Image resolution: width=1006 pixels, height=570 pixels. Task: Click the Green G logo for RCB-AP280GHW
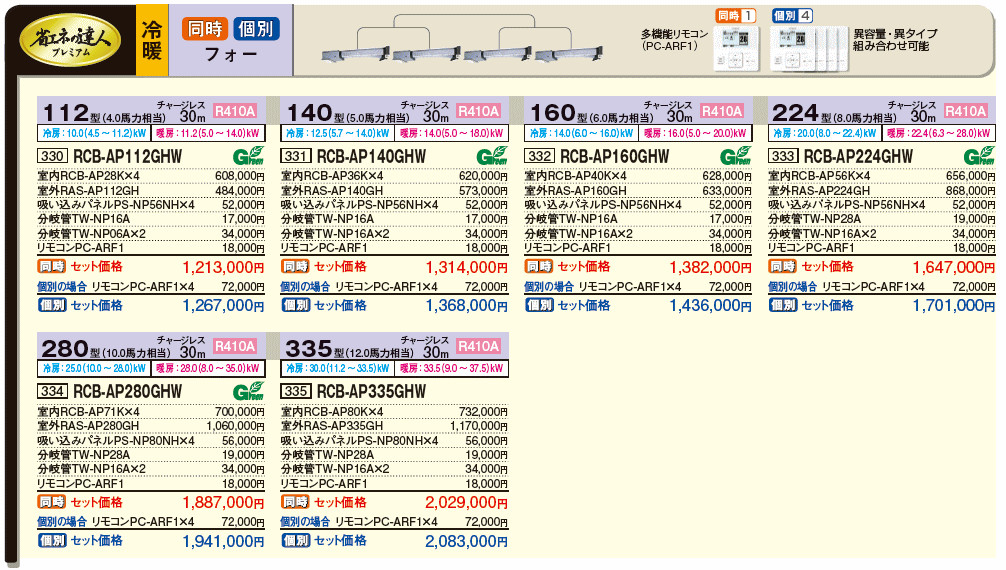pyautogui.click(x=248, y=391)
